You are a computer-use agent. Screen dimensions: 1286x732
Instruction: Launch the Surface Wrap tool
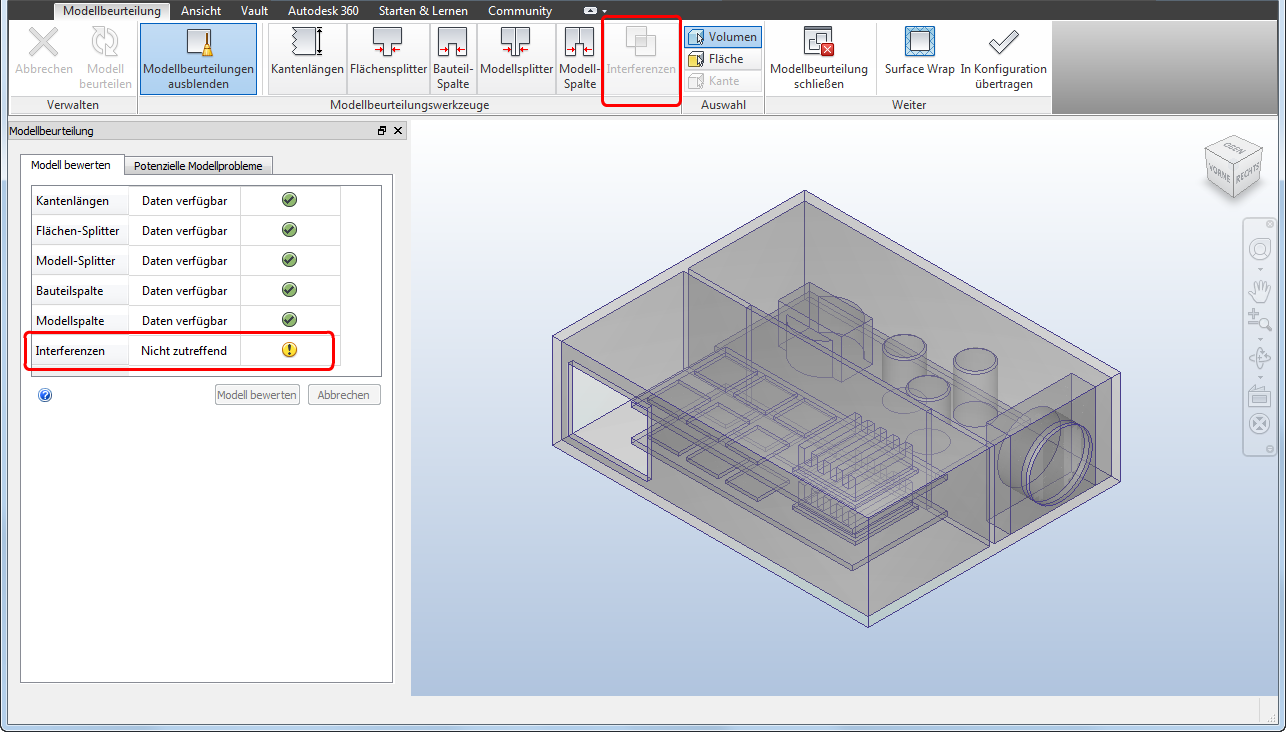click(920, 52)
